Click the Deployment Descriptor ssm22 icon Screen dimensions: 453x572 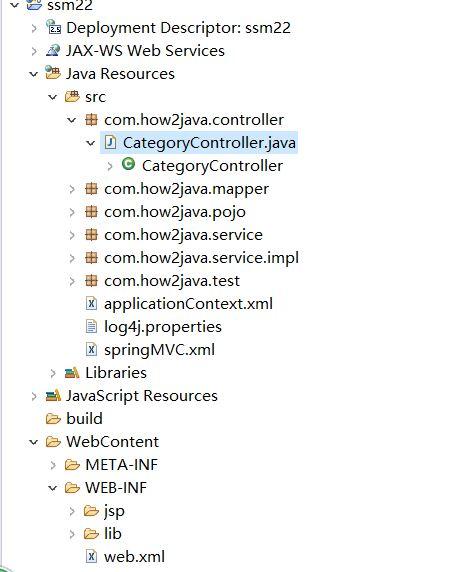point(53,27)
